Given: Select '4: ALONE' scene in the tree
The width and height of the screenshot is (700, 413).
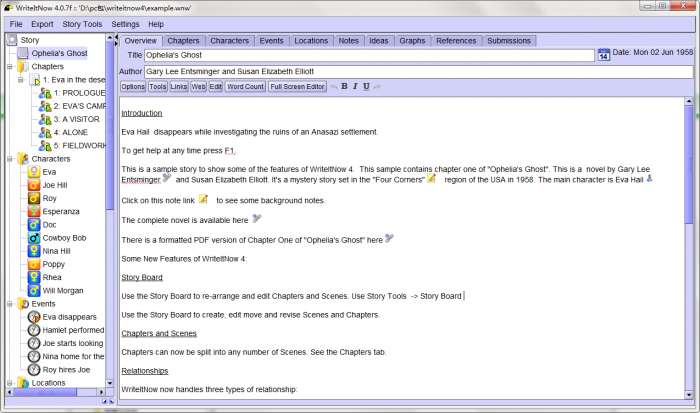Looking at the screenshot, I should pyautogui.click(x=71, y=133).
